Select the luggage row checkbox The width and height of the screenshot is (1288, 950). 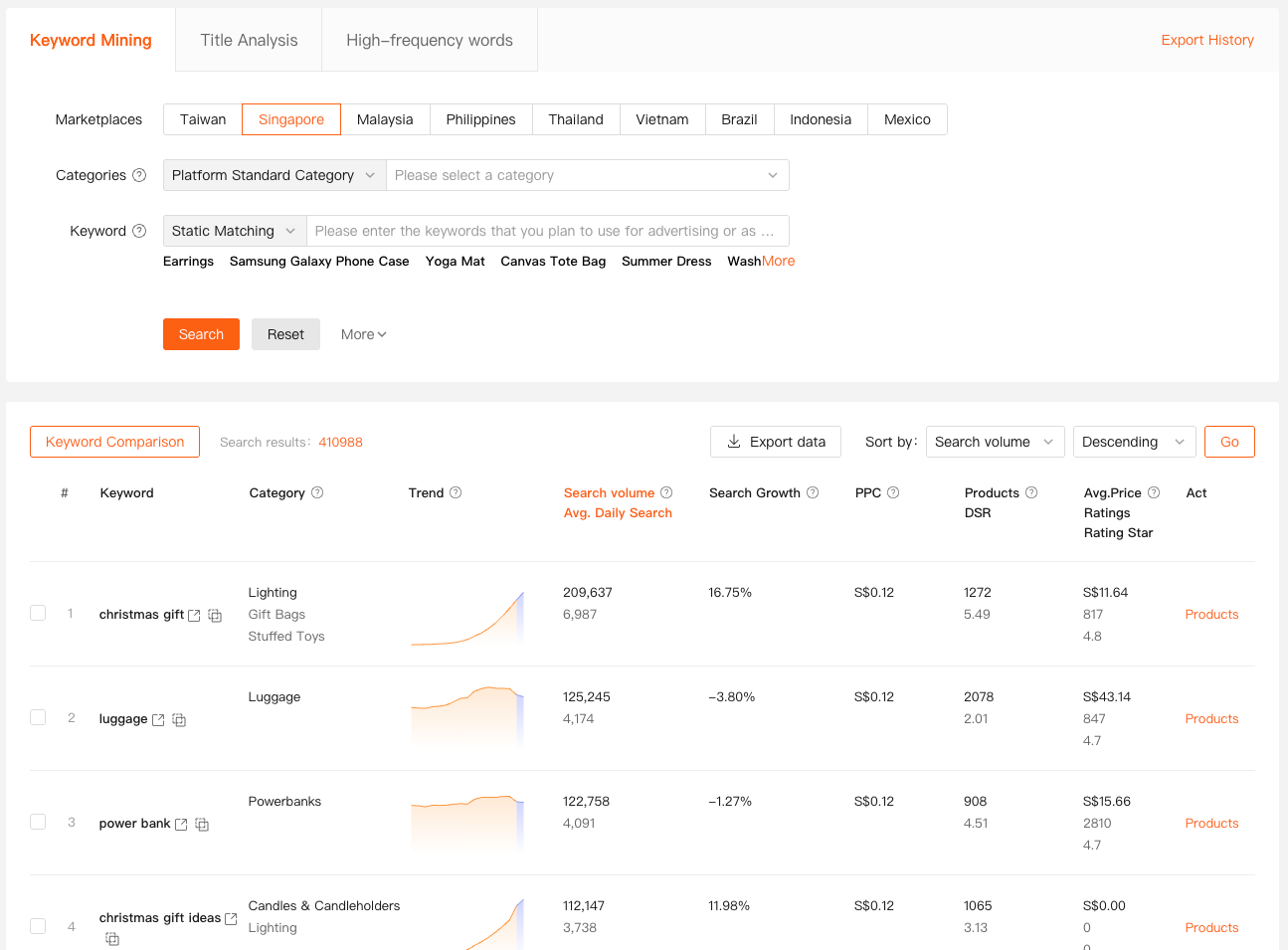click(x=38, y=717)
